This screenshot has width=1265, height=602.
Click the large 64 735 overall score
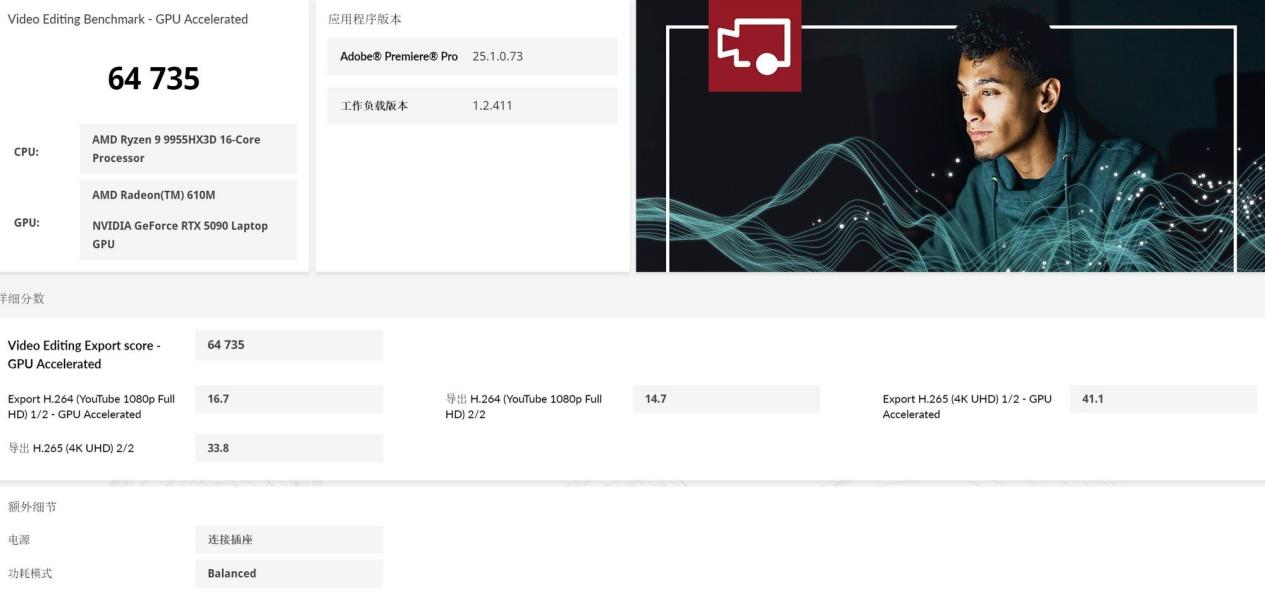tap(153, 79)
